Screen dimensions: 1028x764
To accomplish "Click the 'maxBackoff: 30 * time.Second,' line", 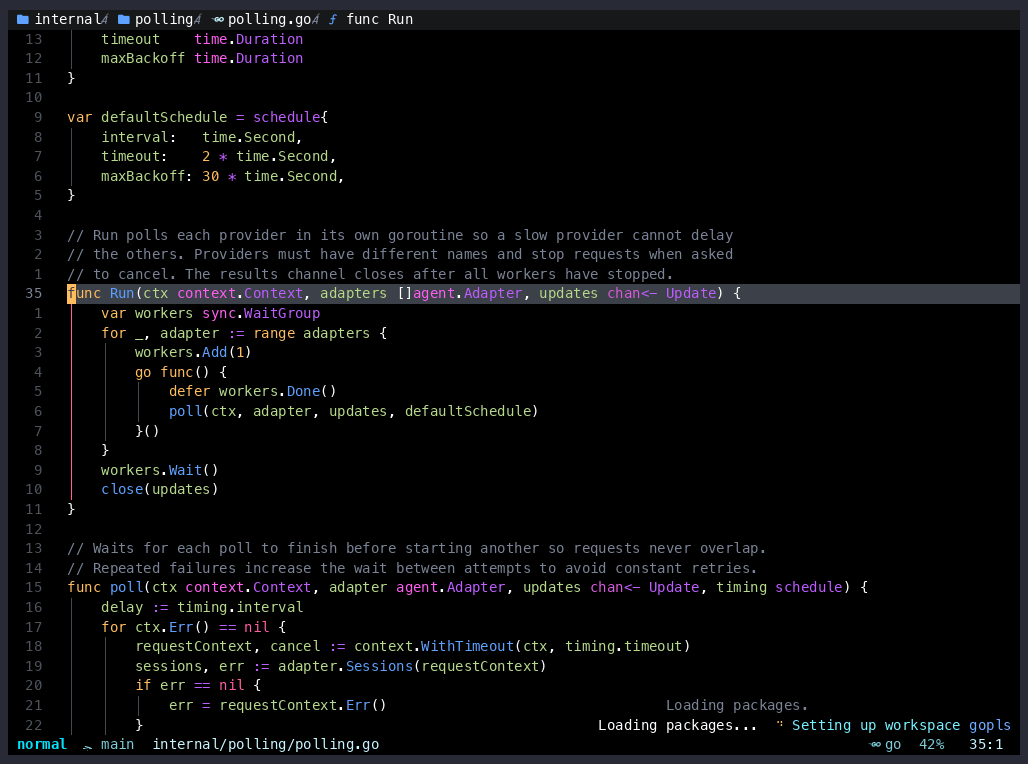I will click(222, 176).
